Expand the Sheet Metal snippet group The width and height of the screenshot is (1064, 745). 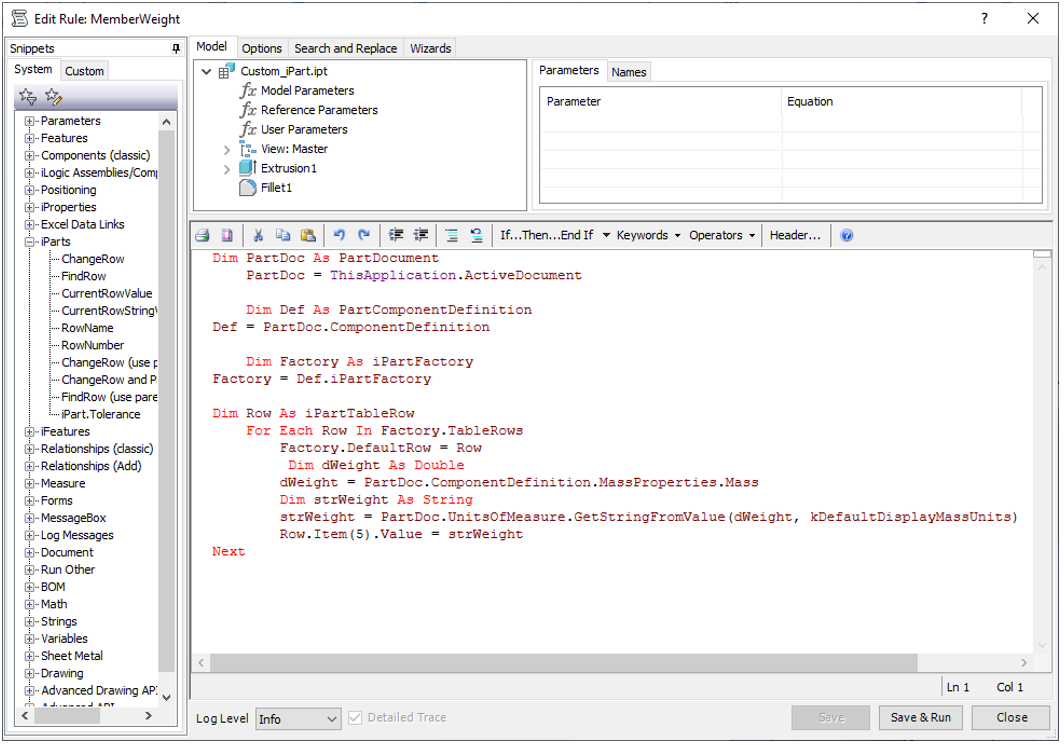click(30, 656)
